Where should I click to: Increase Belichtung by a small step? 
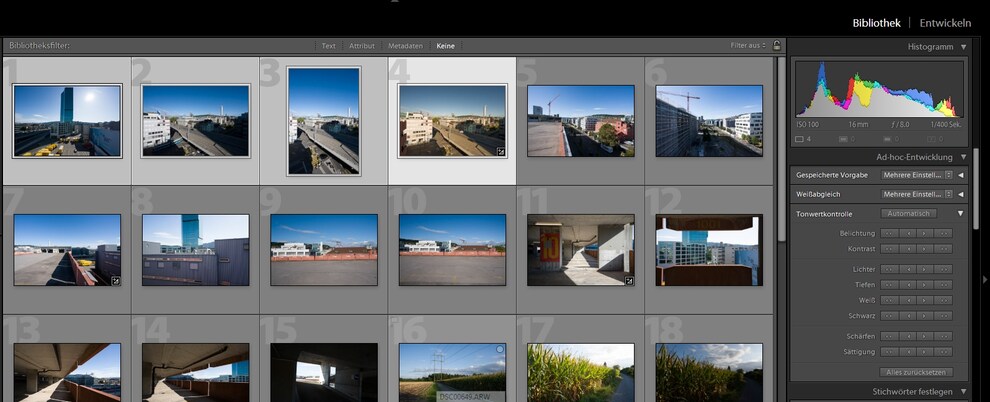coord(926,234)
